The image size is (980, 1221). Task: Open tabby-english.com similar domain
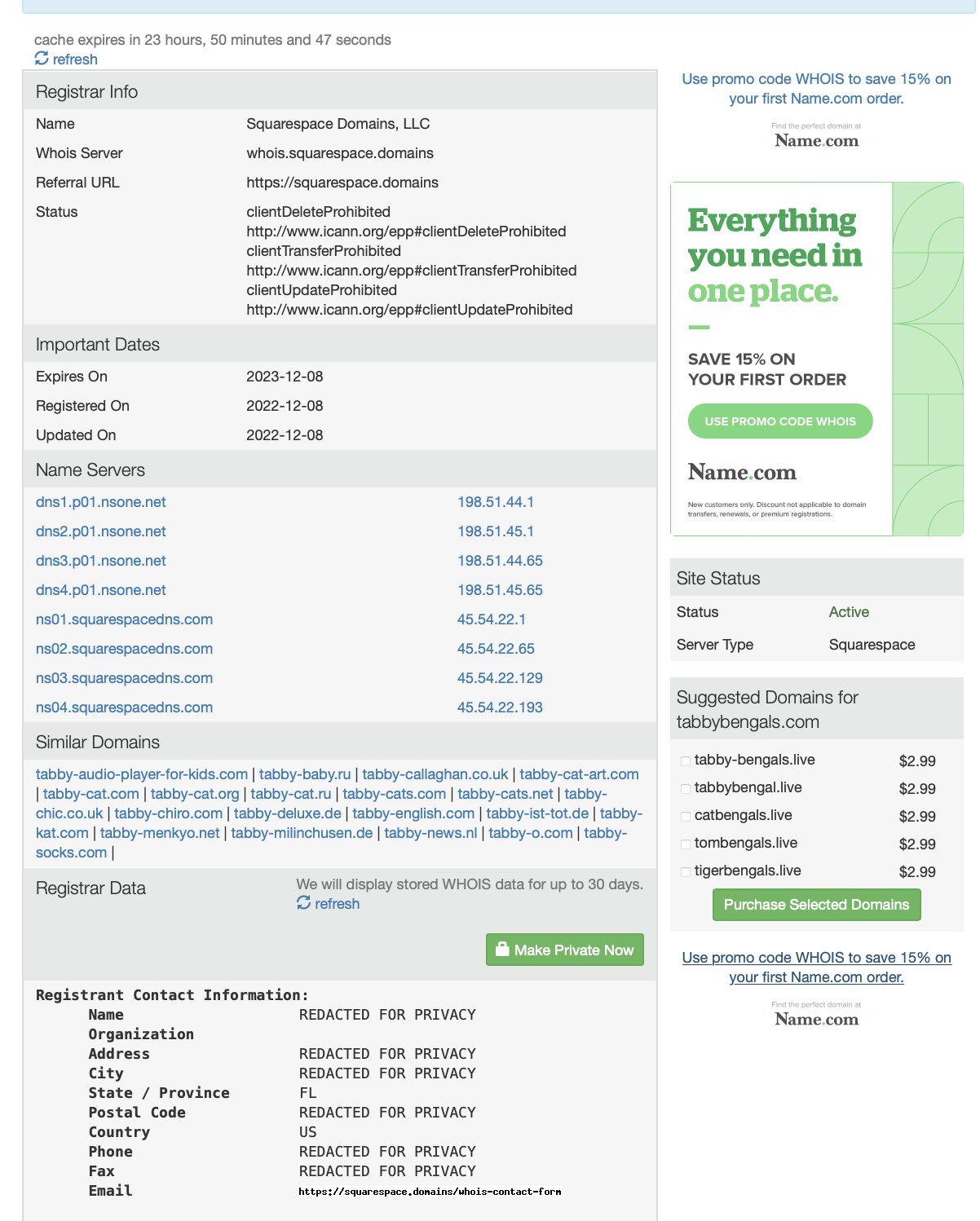413,813
